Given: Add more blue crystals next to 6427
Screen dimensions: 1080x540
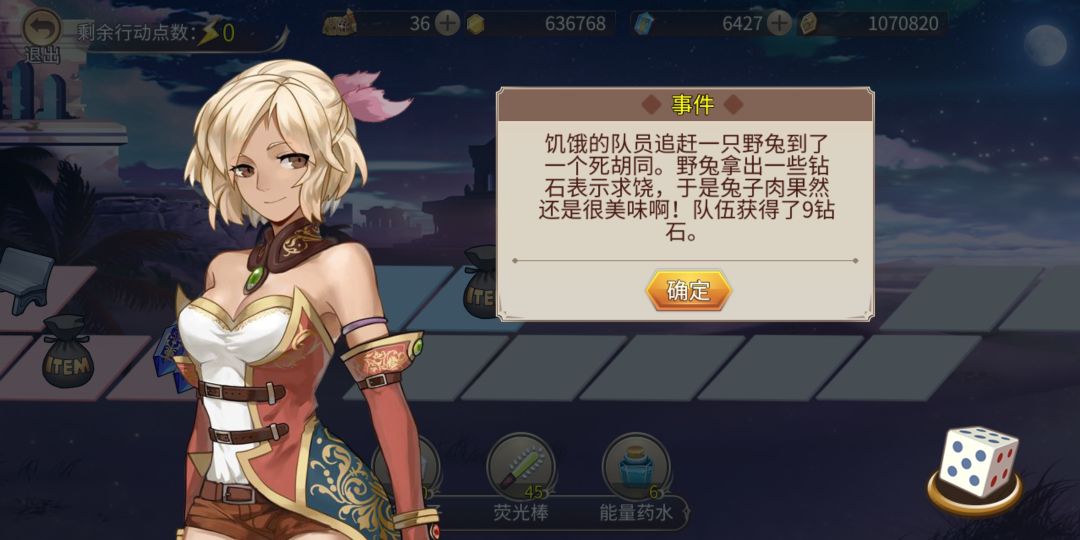Looking at the screenshot, I should click(x=779, y=24).
